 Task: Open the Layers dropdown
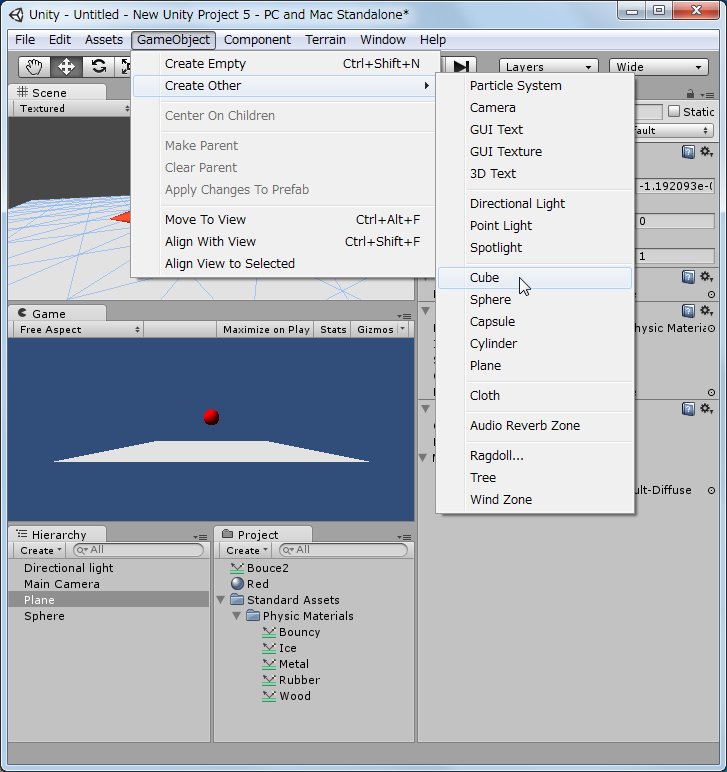(x=549, y=67)
